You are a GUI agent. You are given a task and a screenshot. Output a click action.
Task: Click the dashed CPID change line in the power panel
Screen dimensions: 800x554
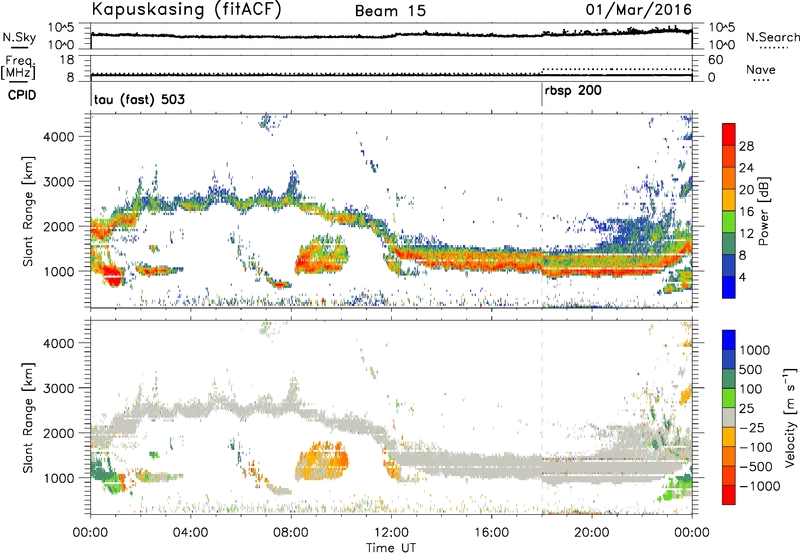542,210
